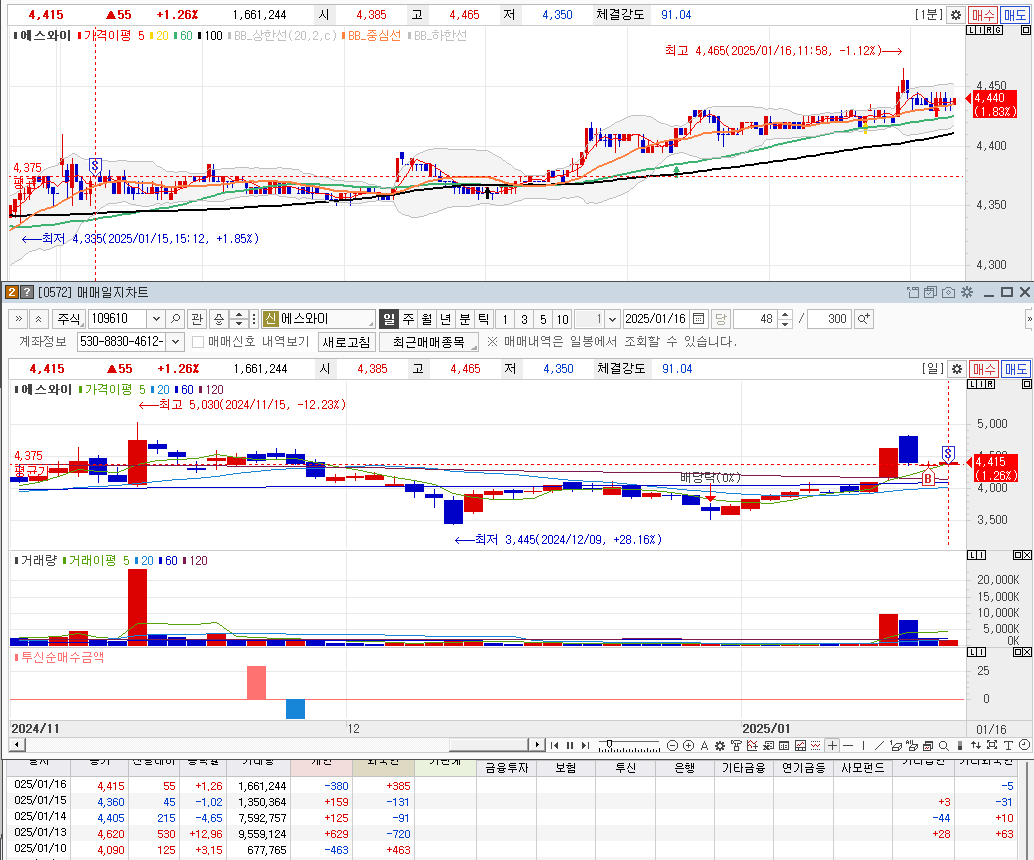
Task: Toggle the 월 (monthly) period button
Action: click(427, 319)
